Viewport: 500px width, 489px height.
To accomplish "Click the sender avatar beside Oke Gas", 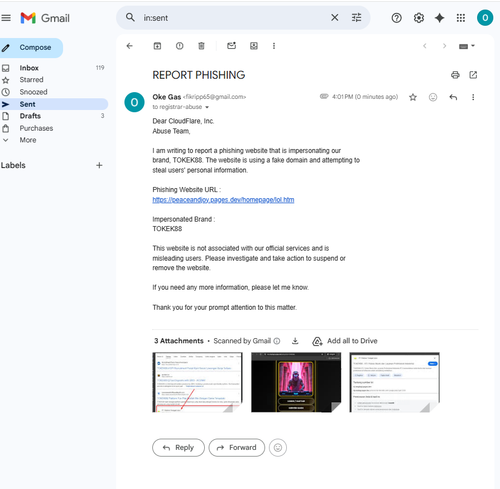I will point(134,102).
